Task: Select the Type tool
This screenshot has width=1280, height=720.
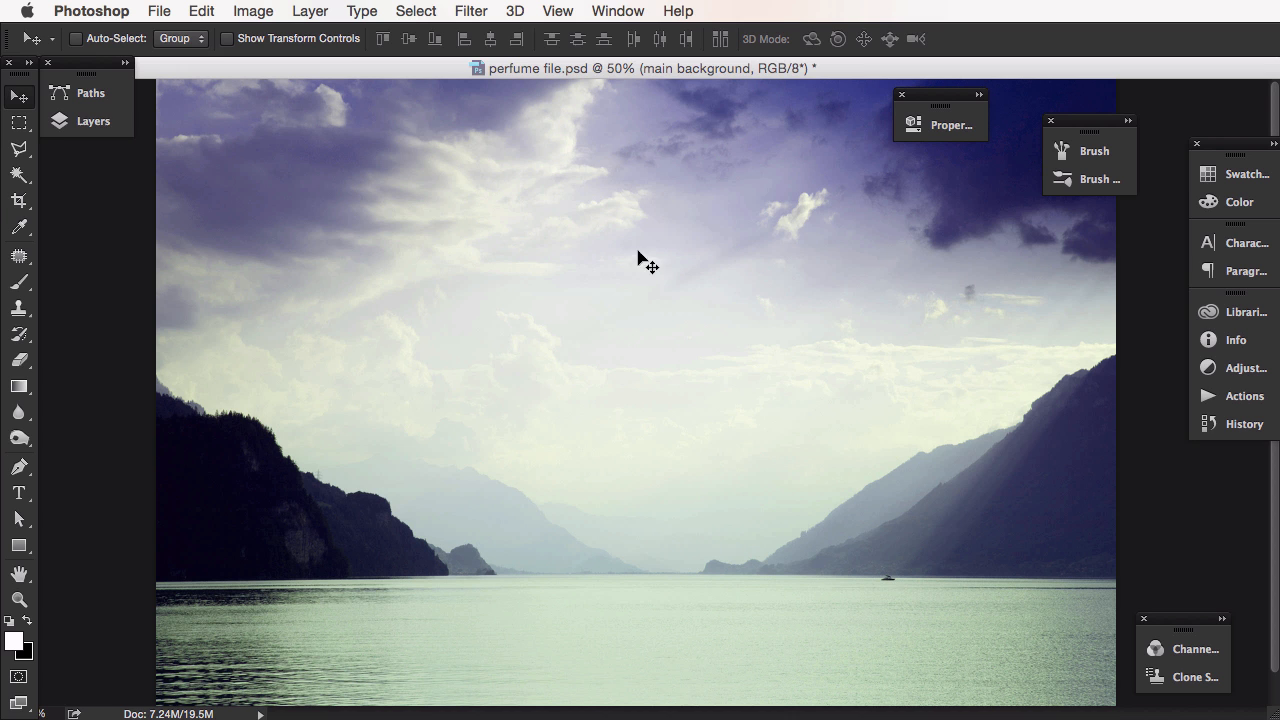Action: click(x=19, y=493)
